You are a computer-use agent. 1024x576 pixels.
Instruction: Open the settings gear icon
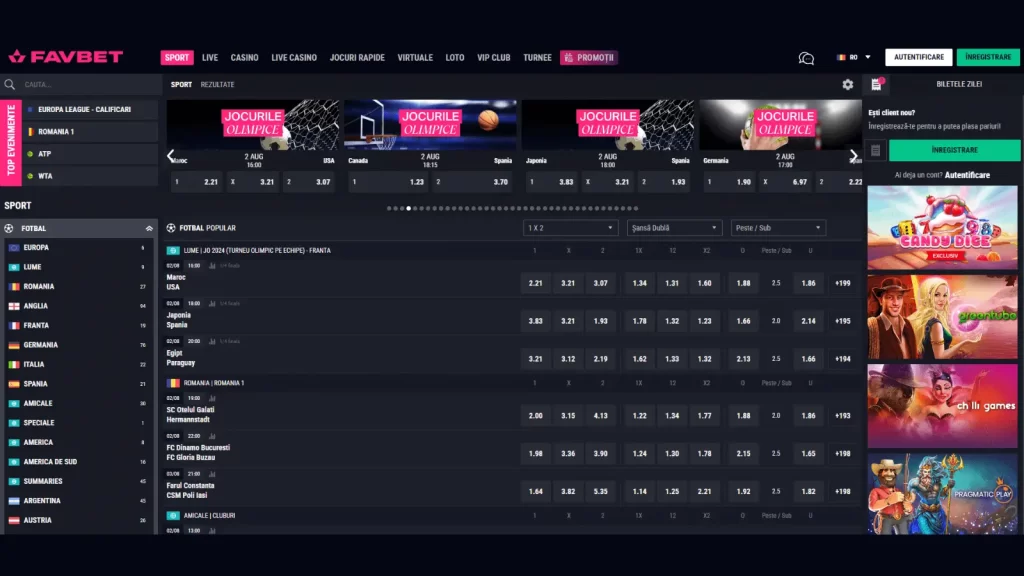coord(848,84)
